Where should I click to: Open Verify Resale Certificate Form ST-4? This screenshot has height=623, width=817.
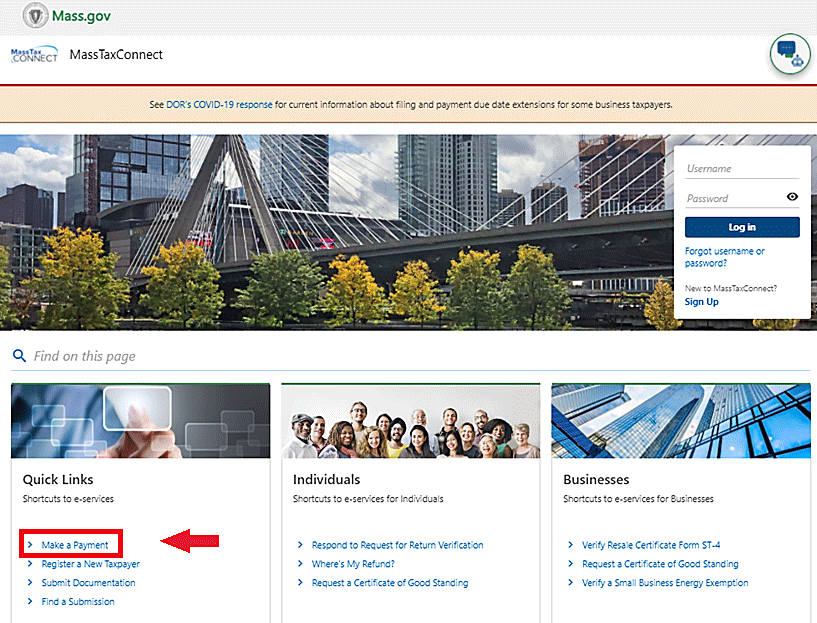pyautogui.click(x=651, y=545)
